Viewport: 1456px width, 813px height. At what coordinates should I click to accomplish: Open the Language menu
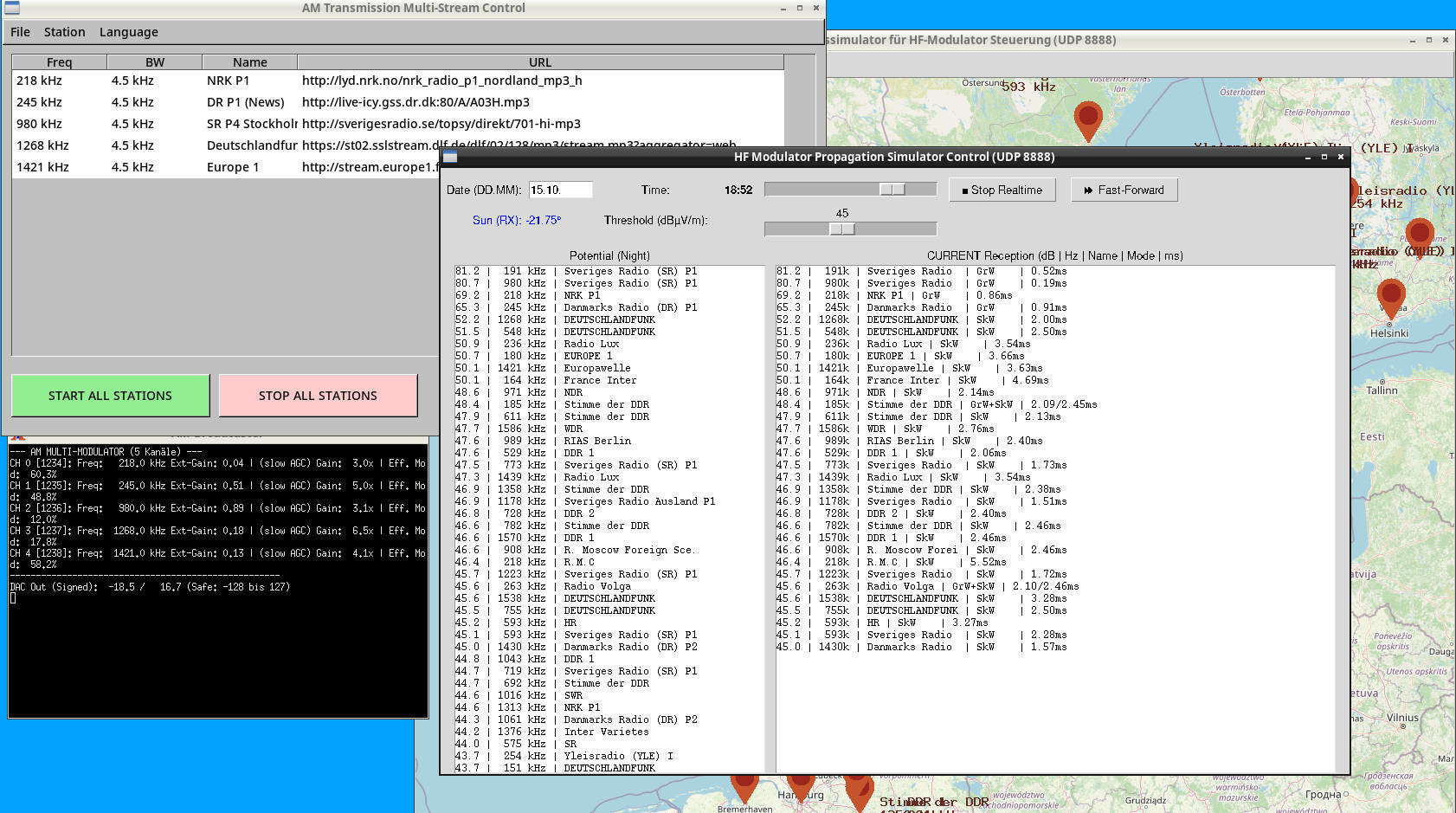click(x=129, y=32)
